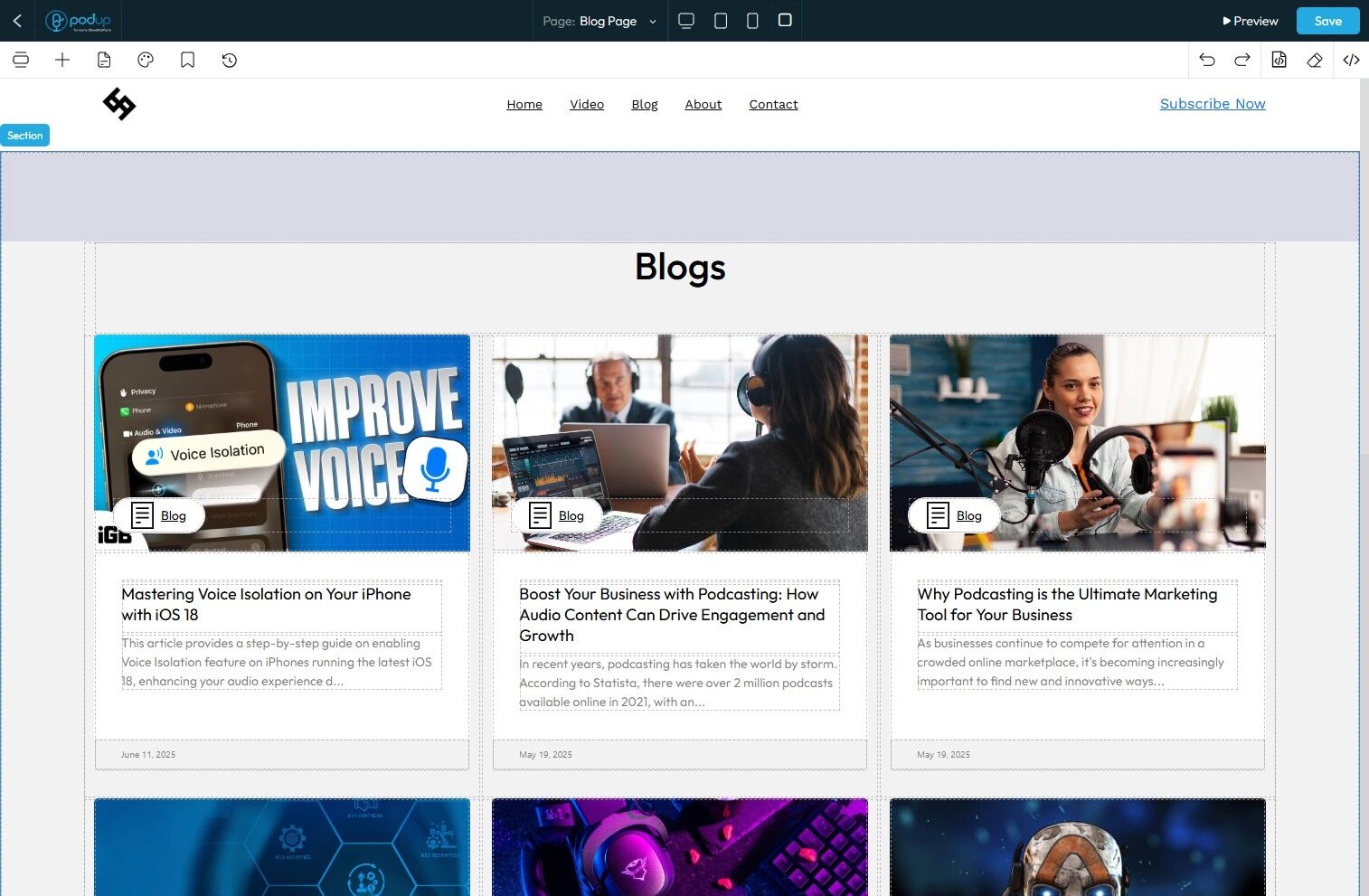This screenshot has height=896, width=1369.
Task: Click the bookmark icon in toolbar
Action: (187, 60)
